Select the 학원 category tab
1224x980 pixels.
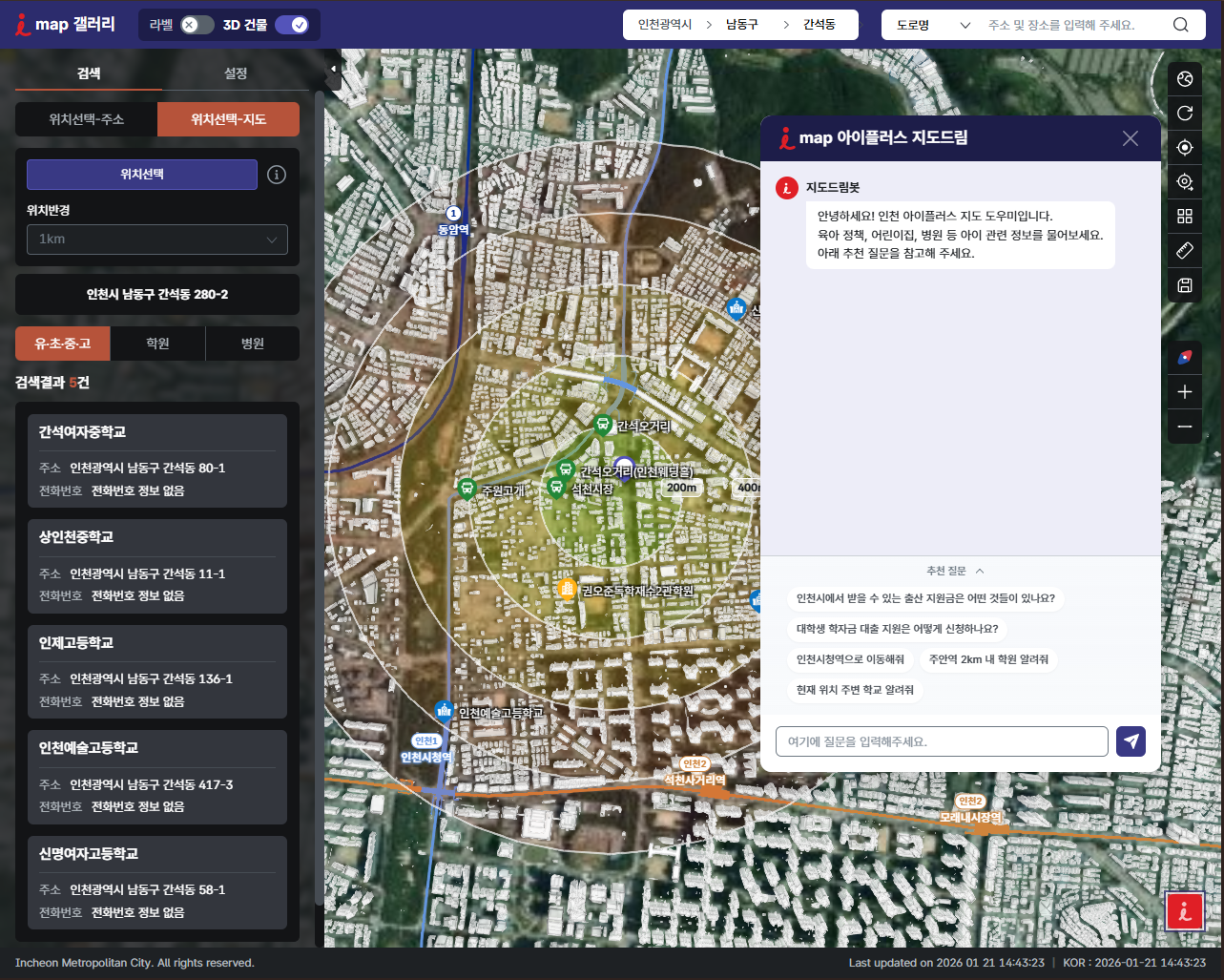[157, 344]
